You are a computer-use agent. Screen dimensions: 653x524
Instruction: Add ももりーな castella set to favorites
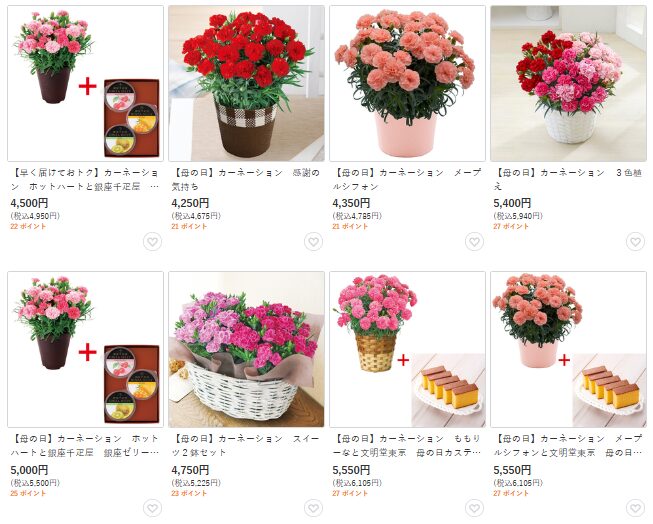pos(474,508)
